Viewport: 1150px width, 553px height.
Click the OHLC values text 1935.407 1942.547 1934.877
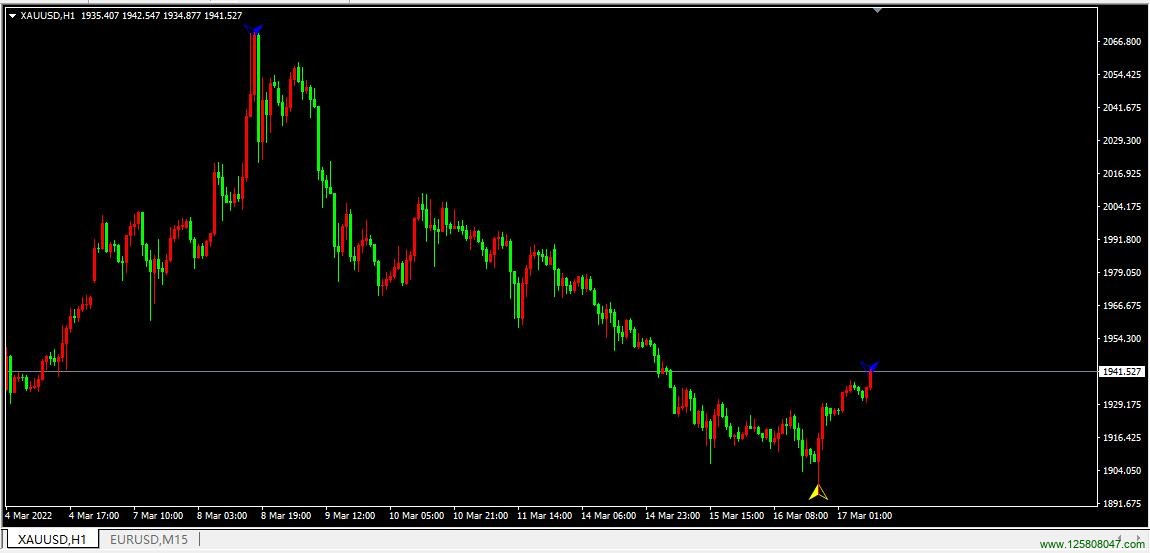[x=139, y=15]
